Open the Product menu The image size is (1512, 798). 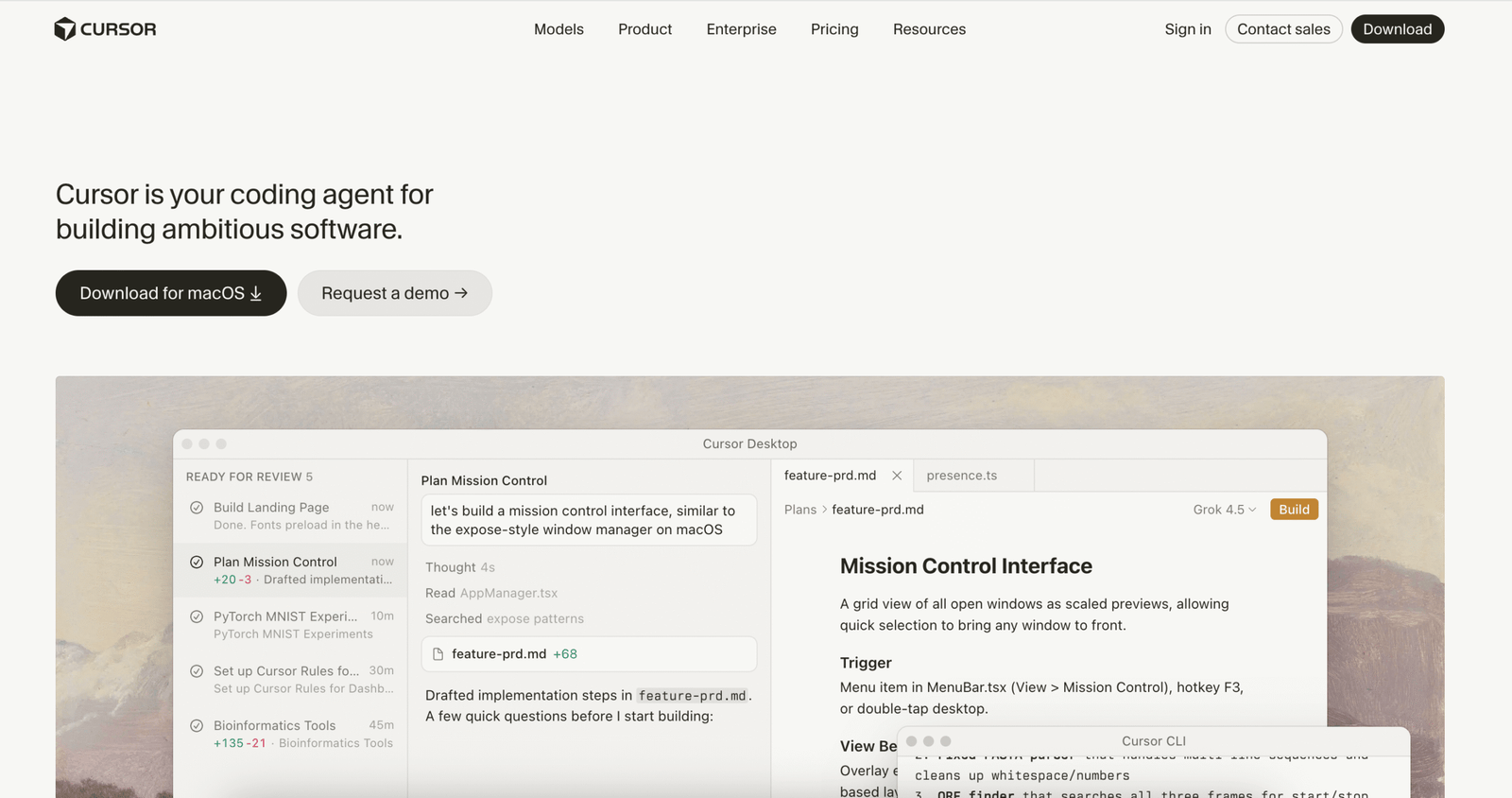[x=644, y=29]
